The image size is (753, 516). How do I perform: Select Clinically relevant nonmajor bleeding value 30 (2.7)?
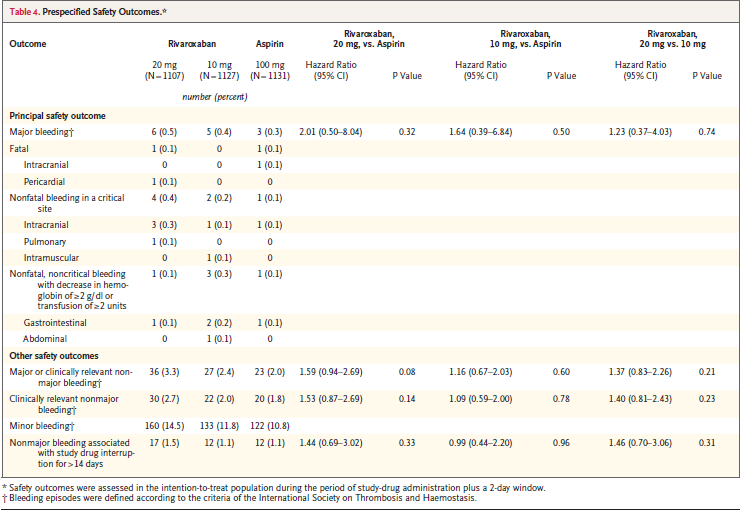[x=164, y=399]
